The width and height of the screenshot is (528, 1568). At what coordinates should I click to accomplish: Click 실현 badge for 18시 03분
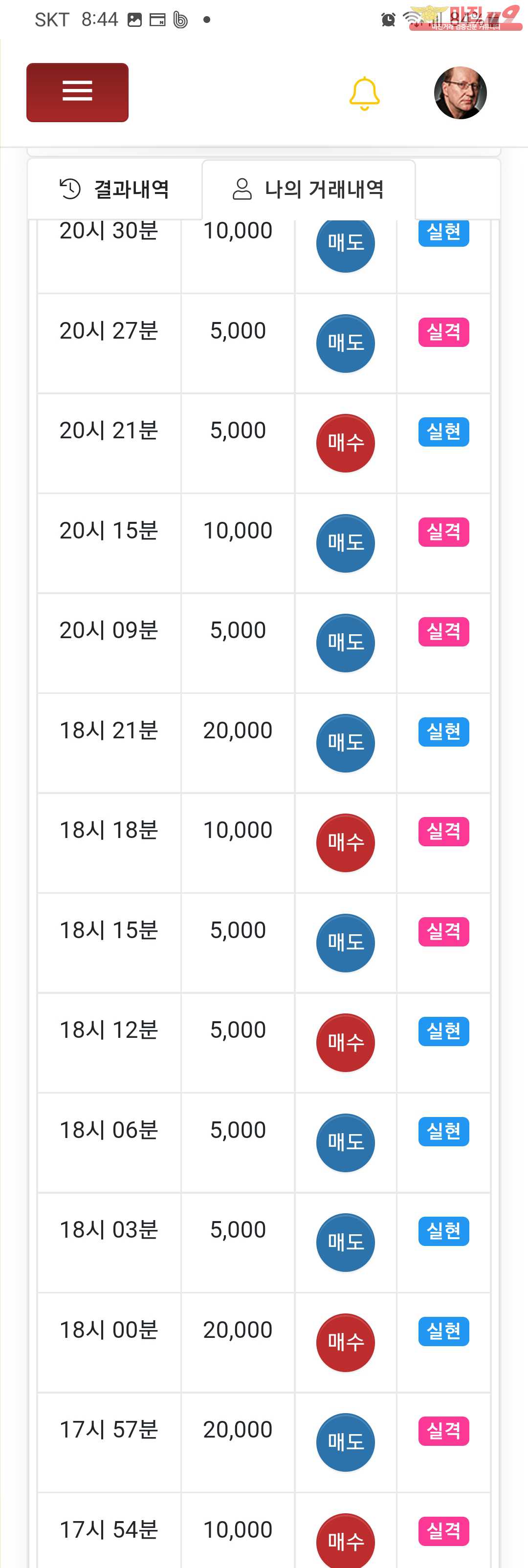443,1231
